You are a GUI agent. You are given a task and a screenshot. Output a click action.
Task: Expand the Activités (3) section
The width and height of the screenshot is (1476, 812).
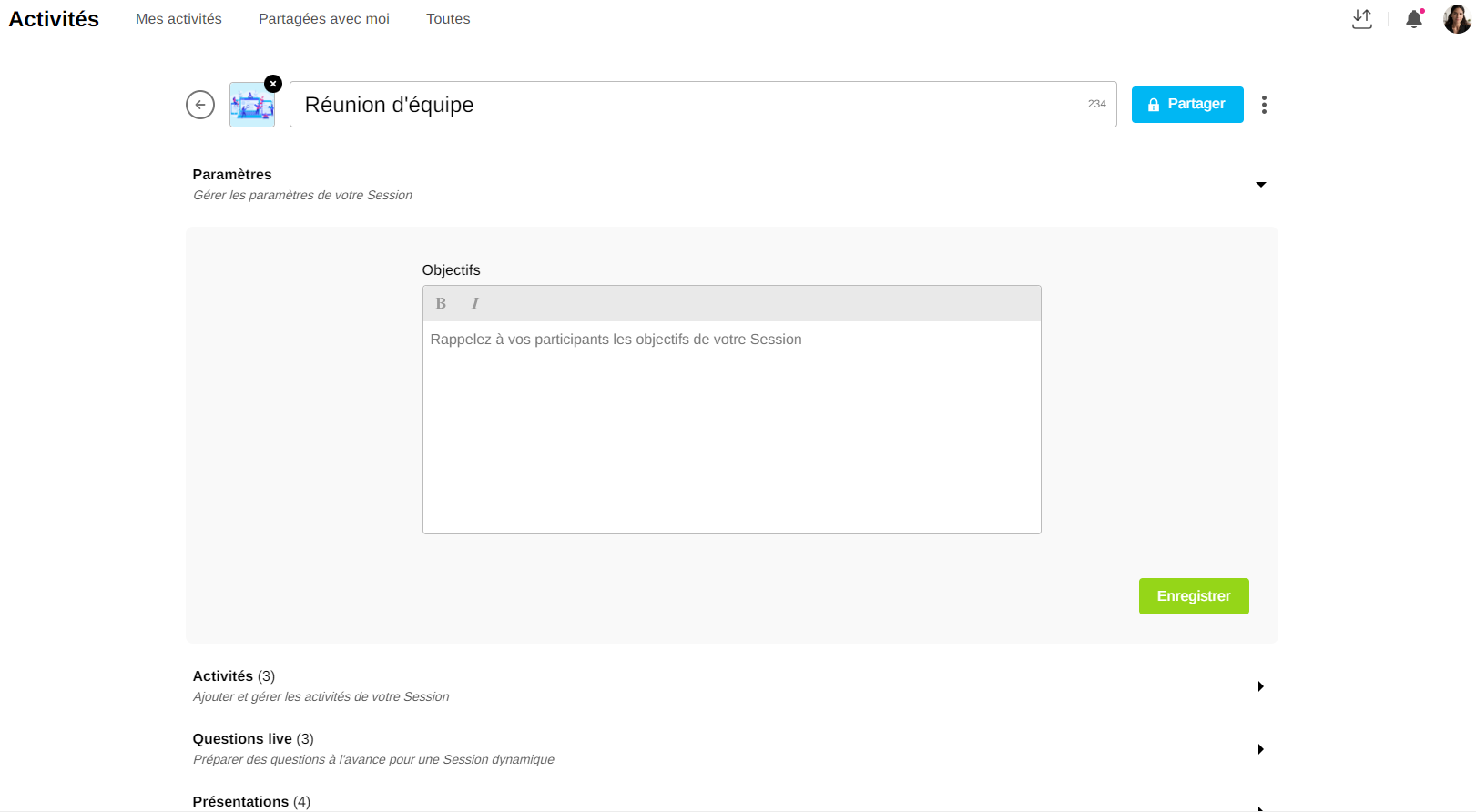click(1261, 686)
